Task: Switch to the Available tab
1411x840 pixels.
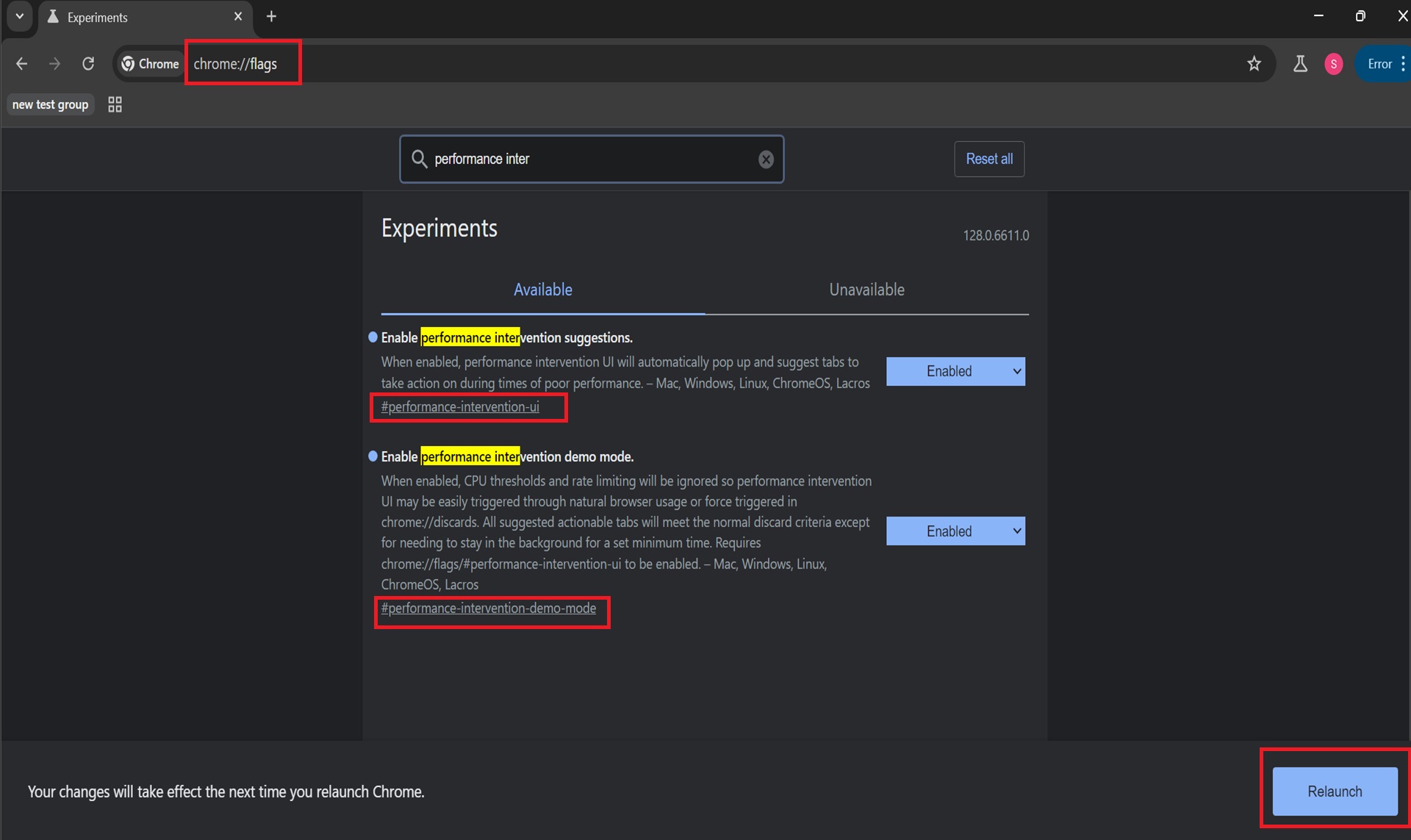Action: [543, 290]
